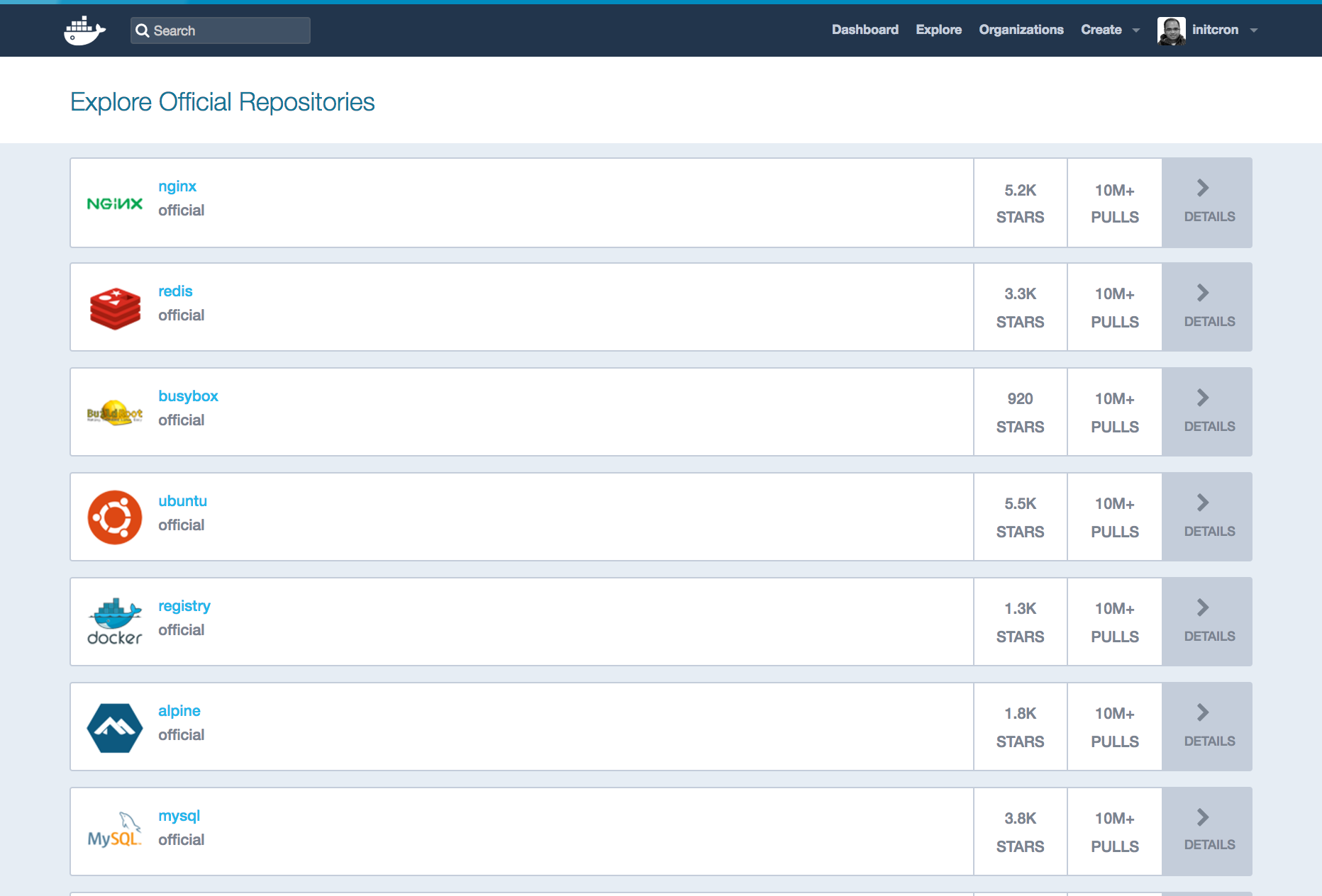Click alpine 1.8K STARS count
This screenshot has height=896, width=1322.
(1020, 727)
